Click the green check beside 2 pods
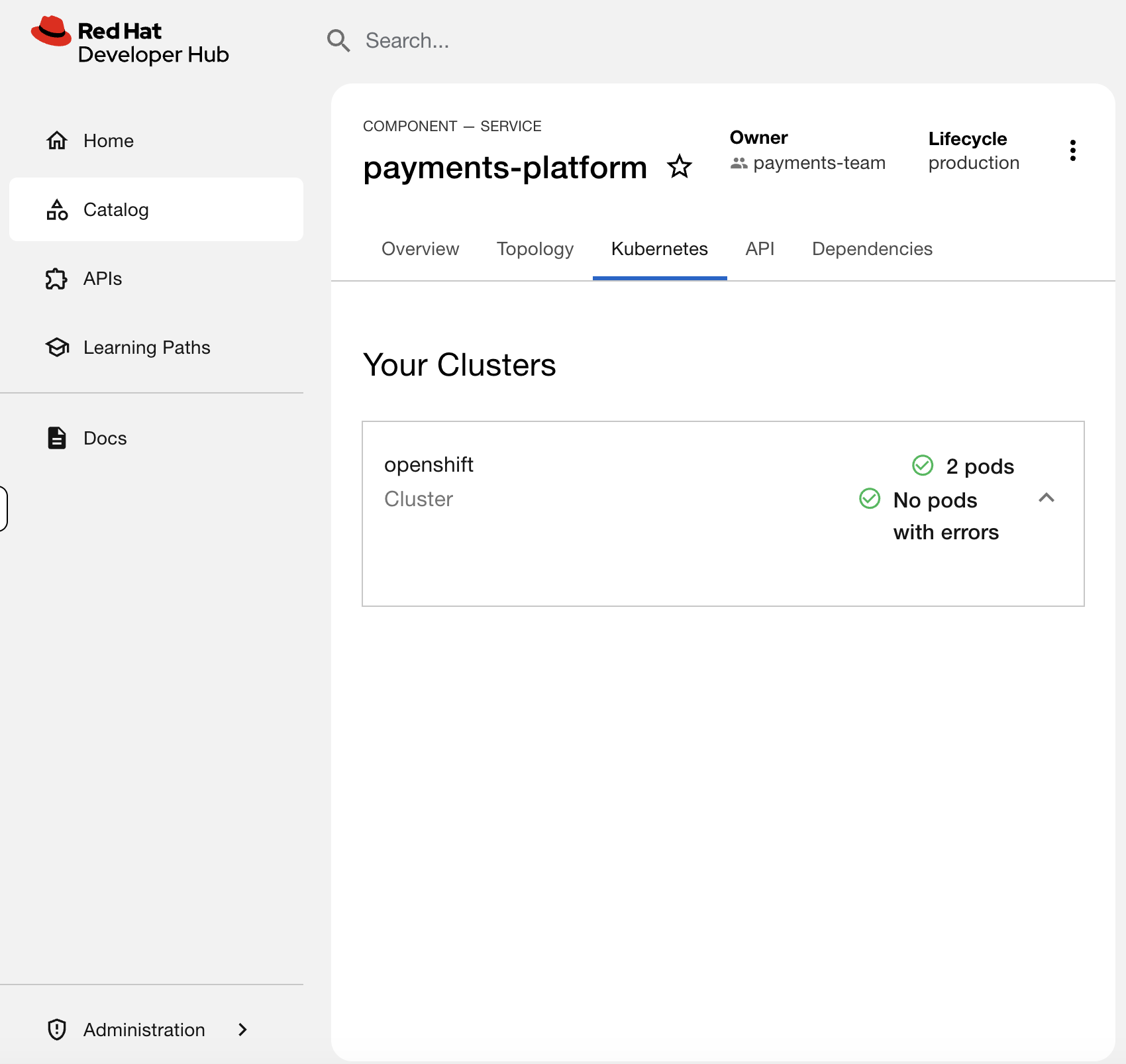Image resolution: width=1126 pixels, height=1064 pixels. tap(923, 466)
